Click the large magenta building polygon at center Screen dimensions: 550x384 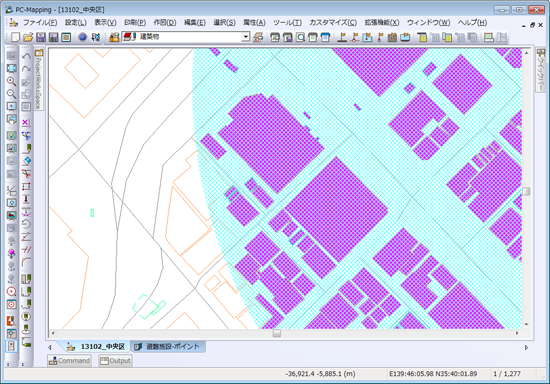(x=336, y=210)
